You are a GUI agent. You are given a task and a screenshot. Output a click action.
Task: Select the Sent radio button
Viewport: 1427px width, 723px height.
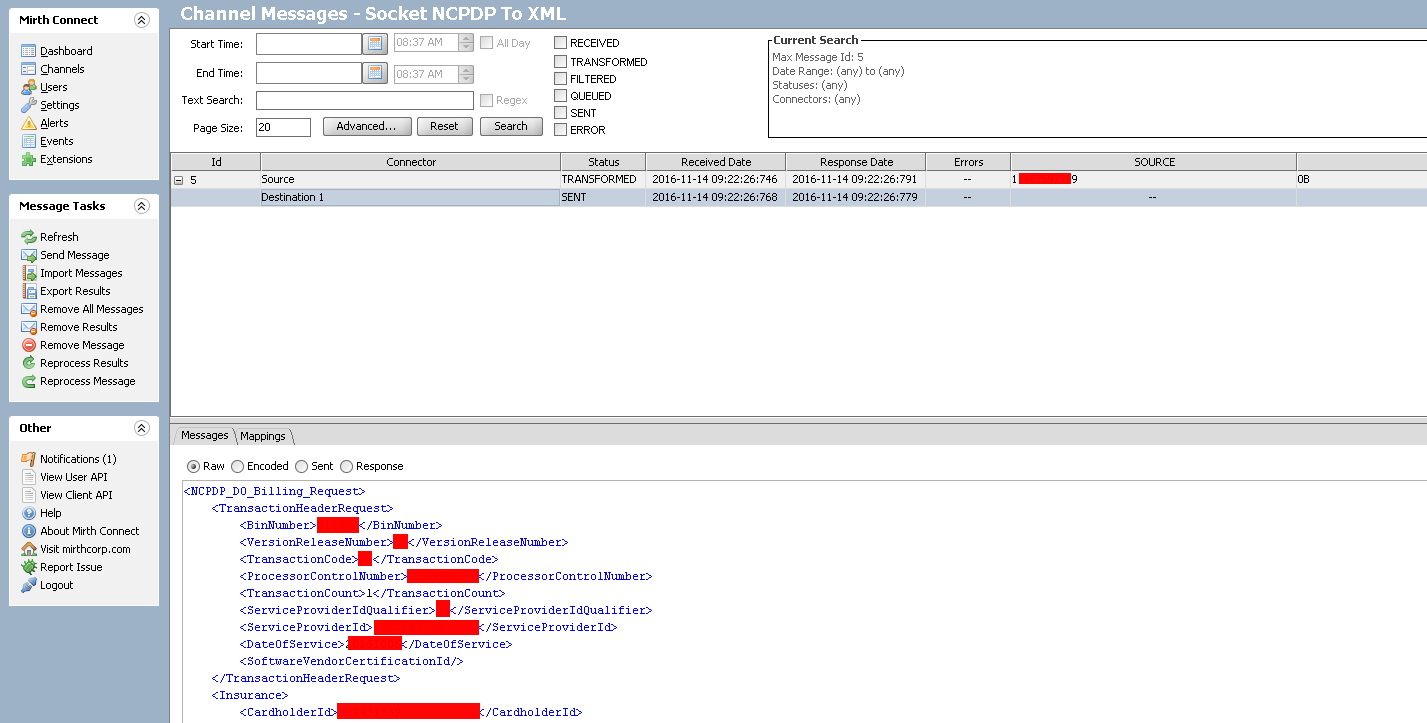301,466
